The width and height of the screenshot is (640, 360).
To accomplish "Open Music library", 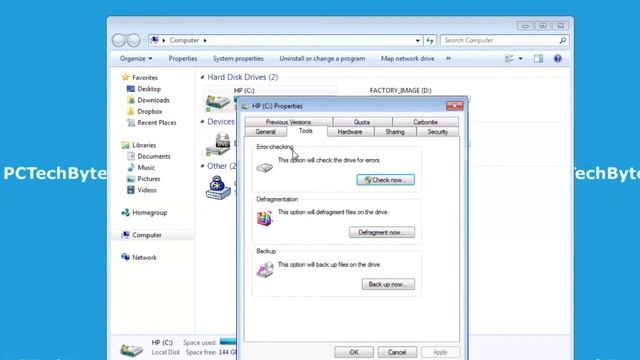I will (x=146, y=168).
